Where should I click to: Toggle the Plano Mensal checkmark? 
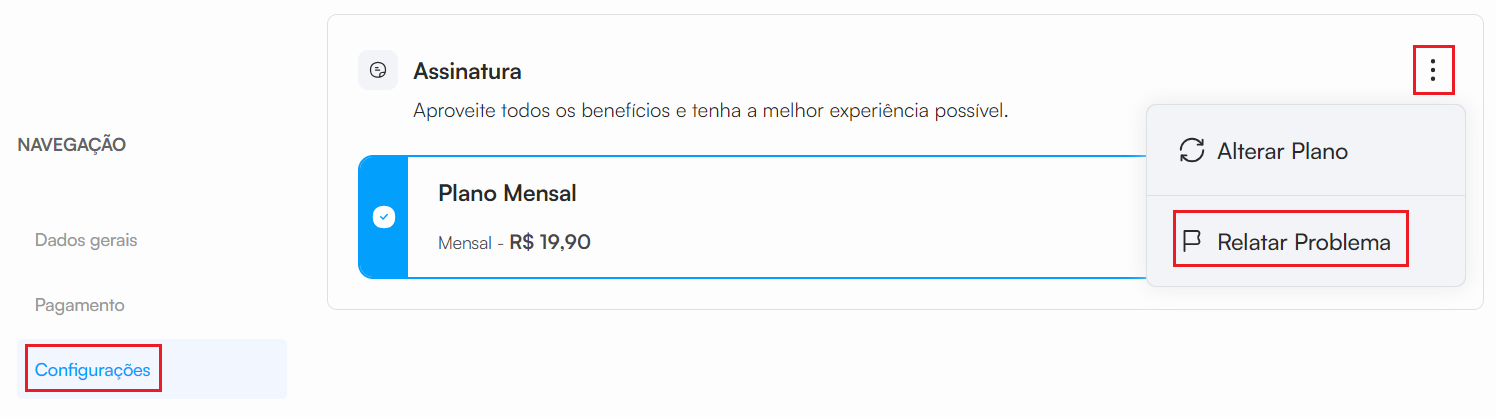pos(384,216)
